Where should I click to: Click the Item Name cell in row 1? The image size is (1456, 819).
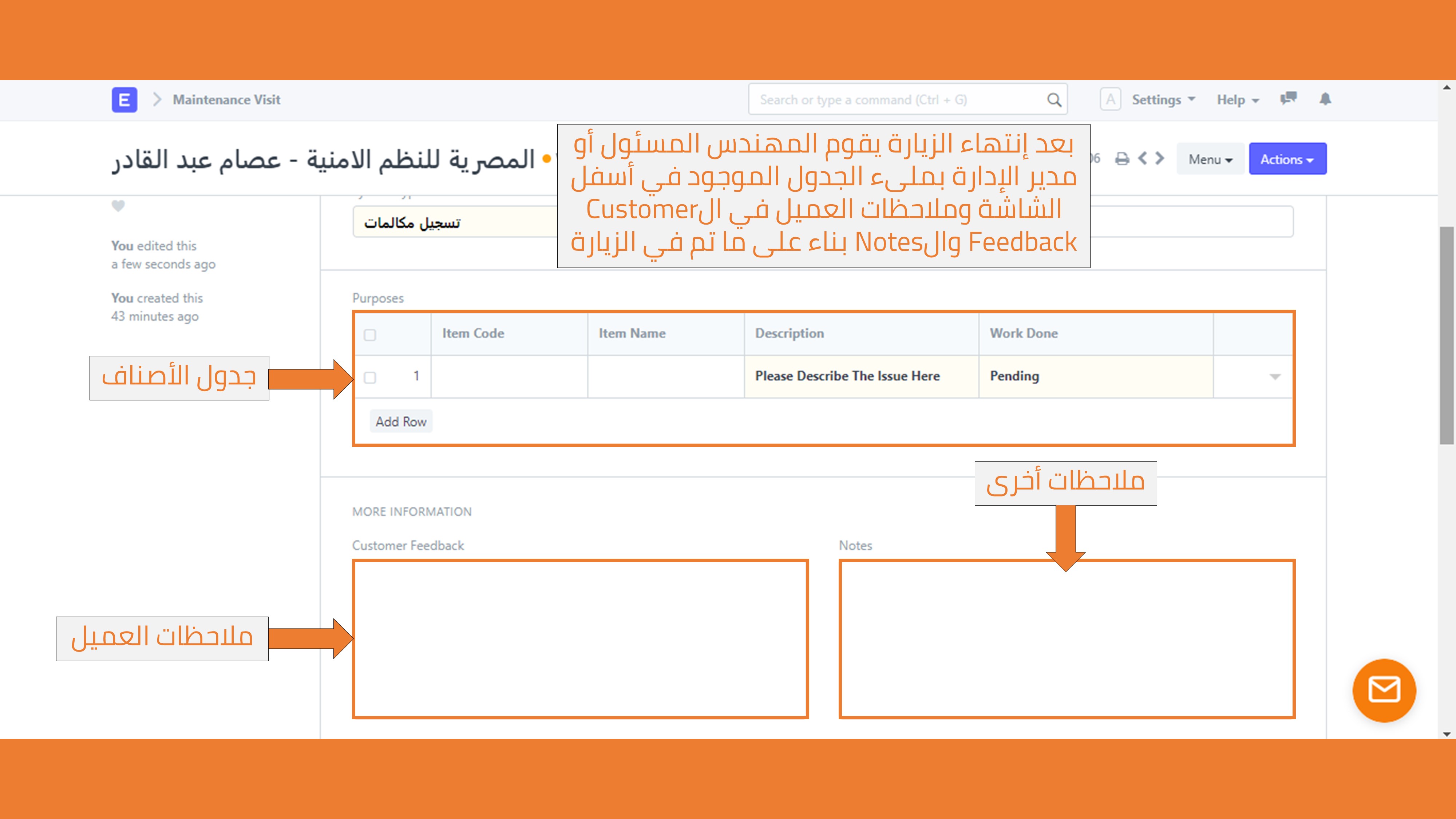pos(665,376)
